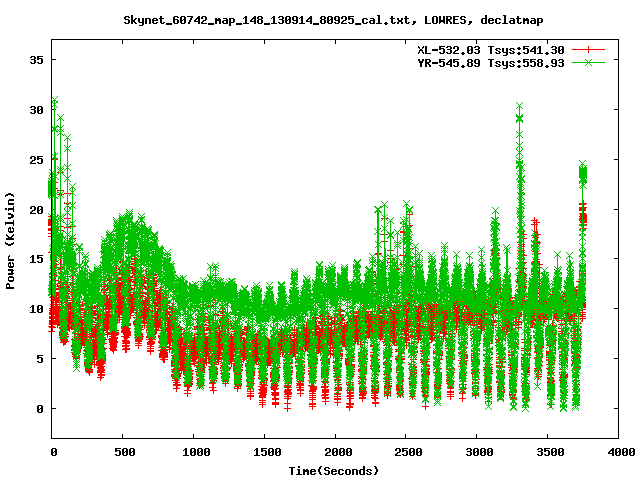Click the x-axis tick label 500
The image size is (640, 480).
tap(124, 452)
